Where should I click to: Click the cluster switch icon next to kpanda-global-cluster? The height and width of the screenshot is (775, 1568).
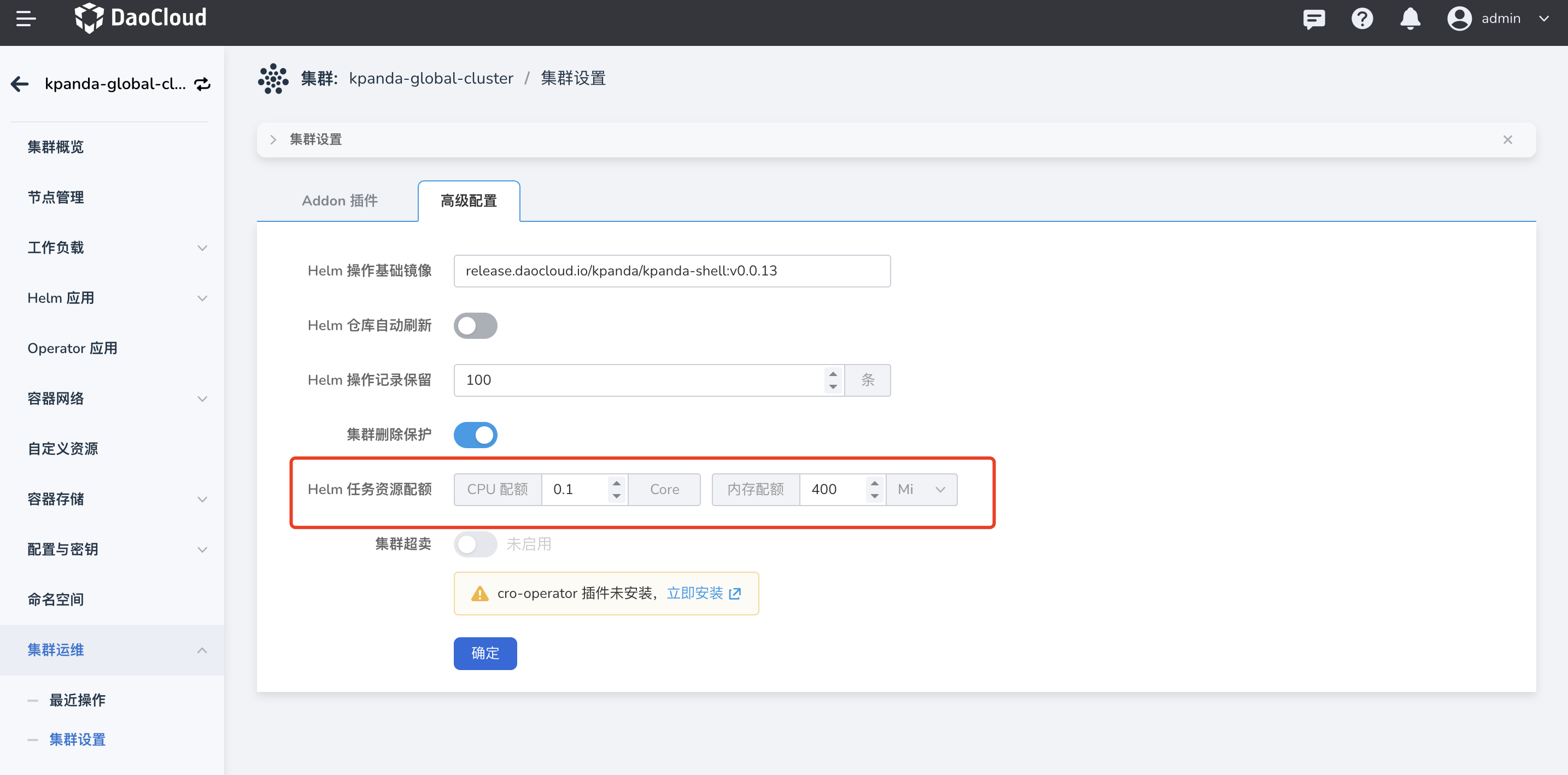tap(202, 84)
